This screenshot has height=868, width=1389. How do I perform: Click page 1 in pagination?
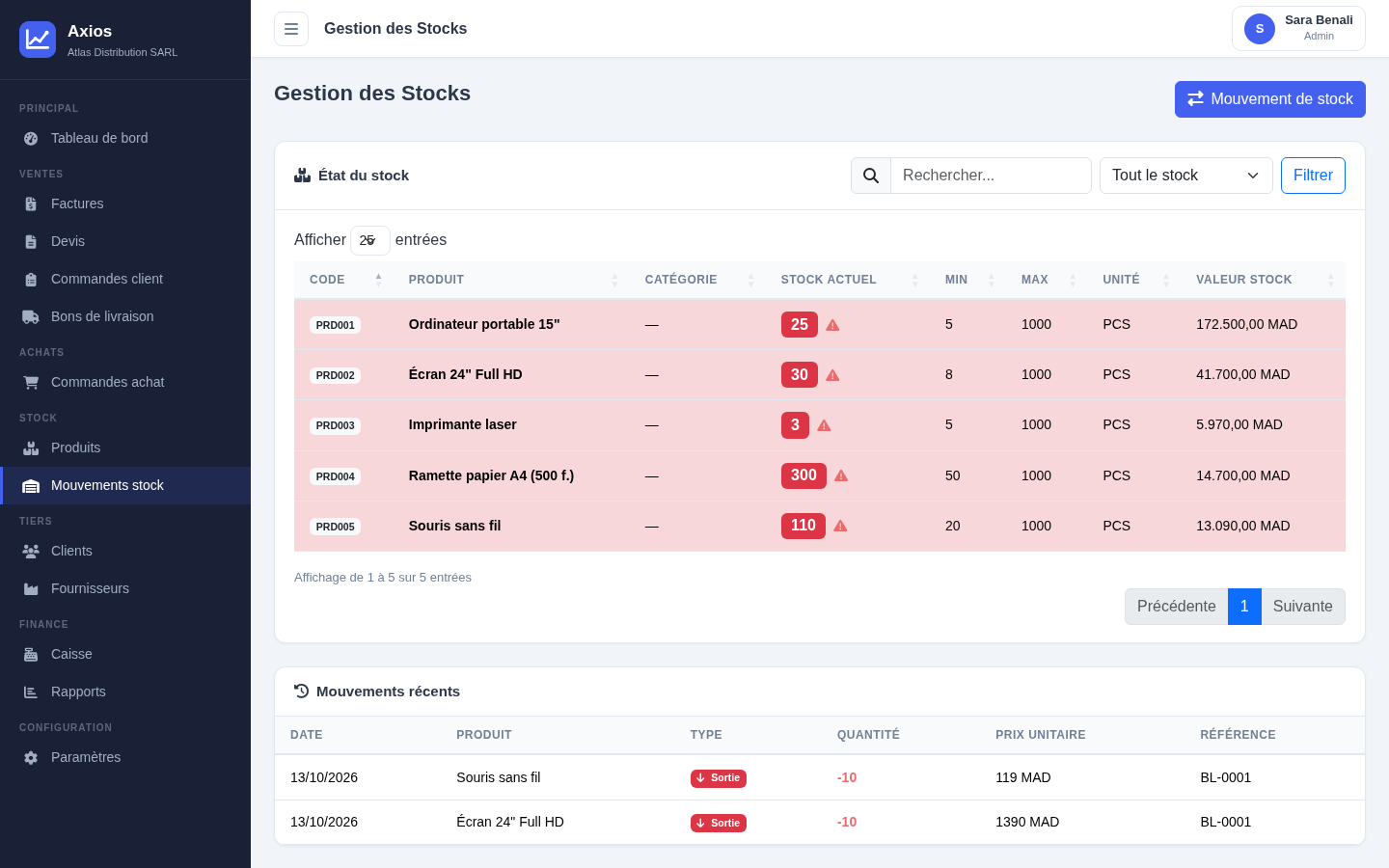click(x=1244, y=607)
